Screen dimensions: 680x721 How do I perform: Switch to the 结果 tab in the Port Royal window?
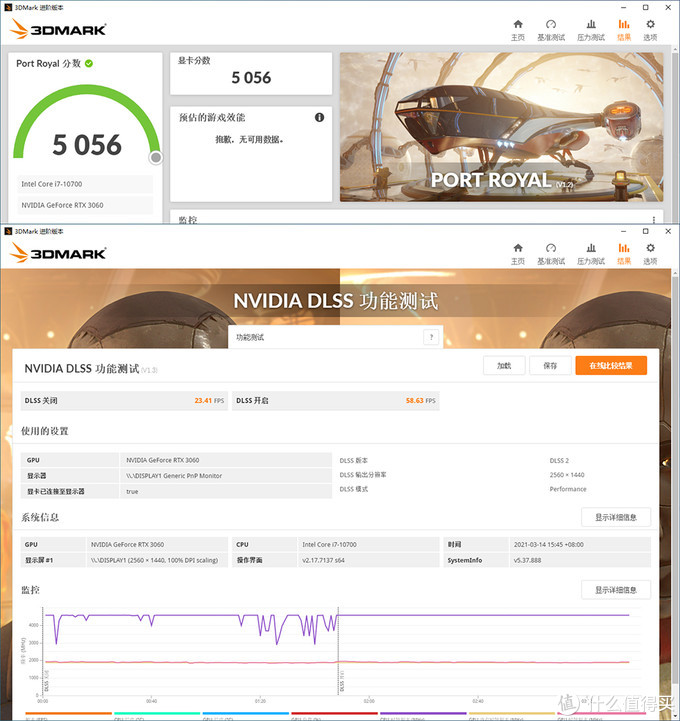[624, 29]
